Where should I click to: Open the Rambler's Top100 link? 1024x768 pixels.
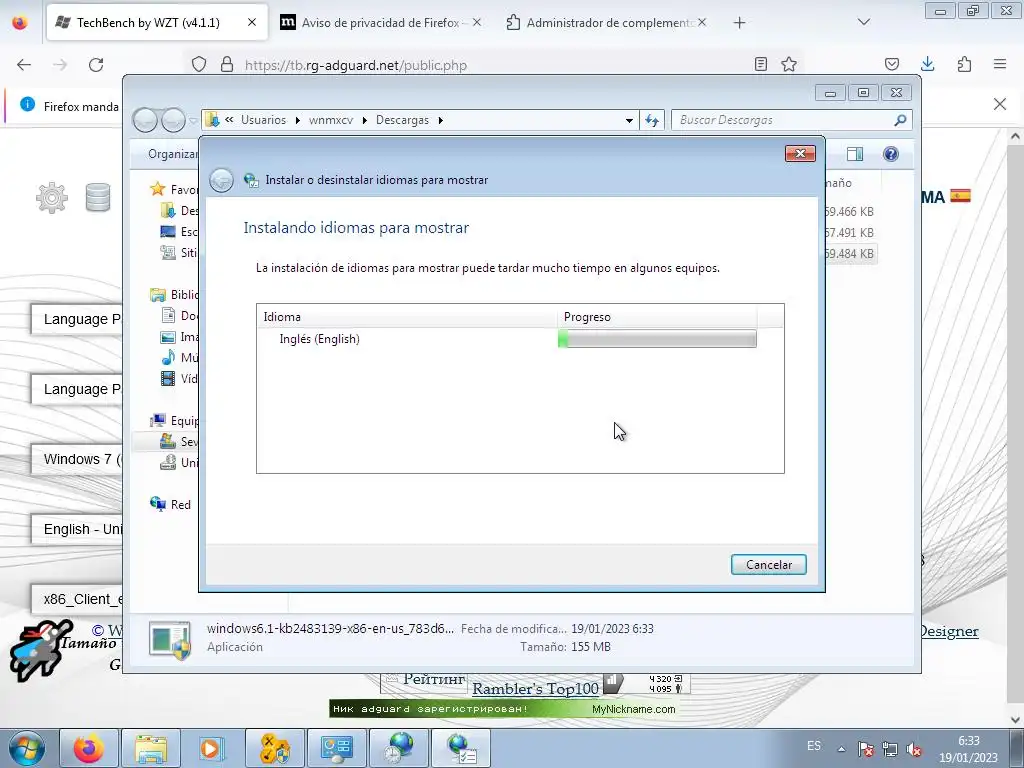coord(536,688)
